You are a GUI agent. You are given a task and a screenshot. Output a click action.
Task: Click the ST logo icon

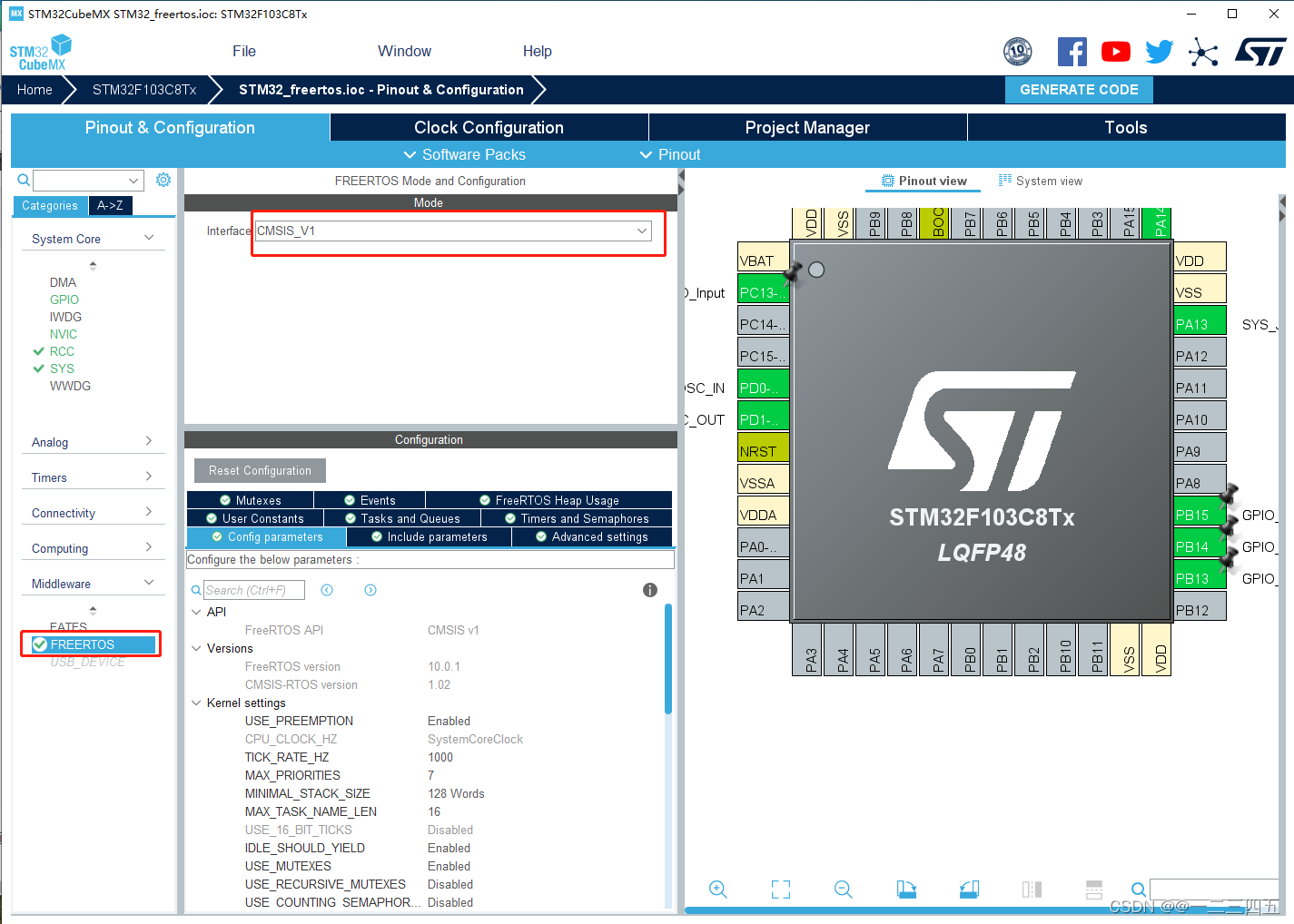coord(1260,52)
